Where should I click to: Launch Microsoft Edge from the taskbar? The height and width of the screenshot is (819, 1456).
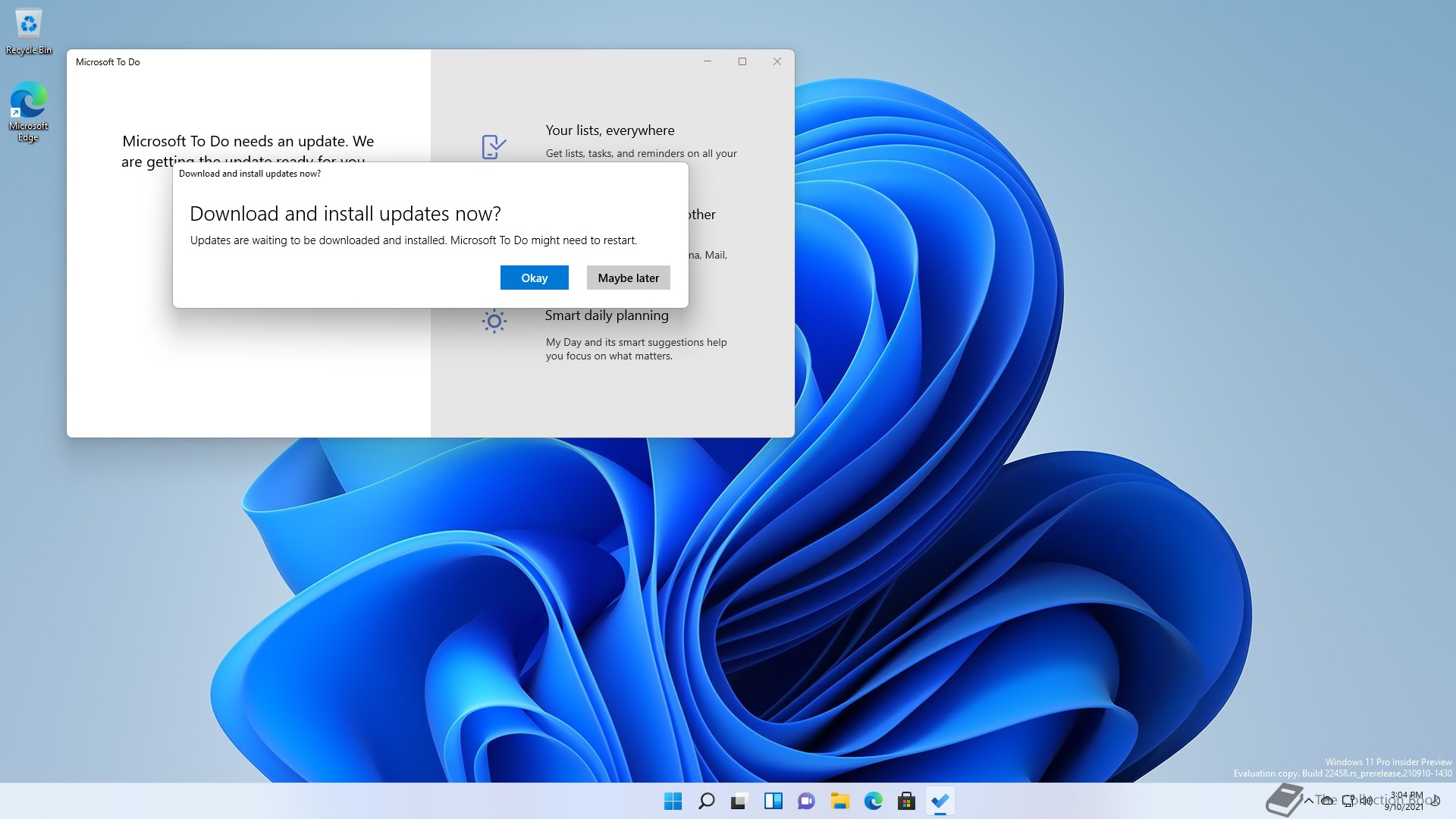click(873, 801)
